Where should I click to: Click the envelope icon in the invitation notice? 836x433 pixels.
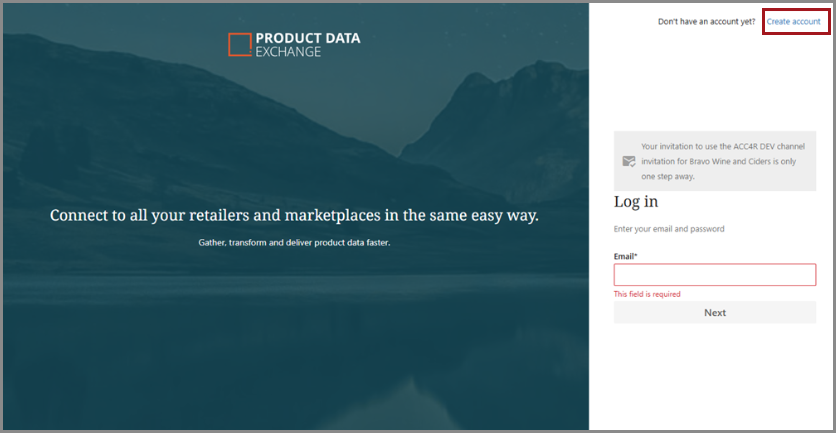point(628,161)
